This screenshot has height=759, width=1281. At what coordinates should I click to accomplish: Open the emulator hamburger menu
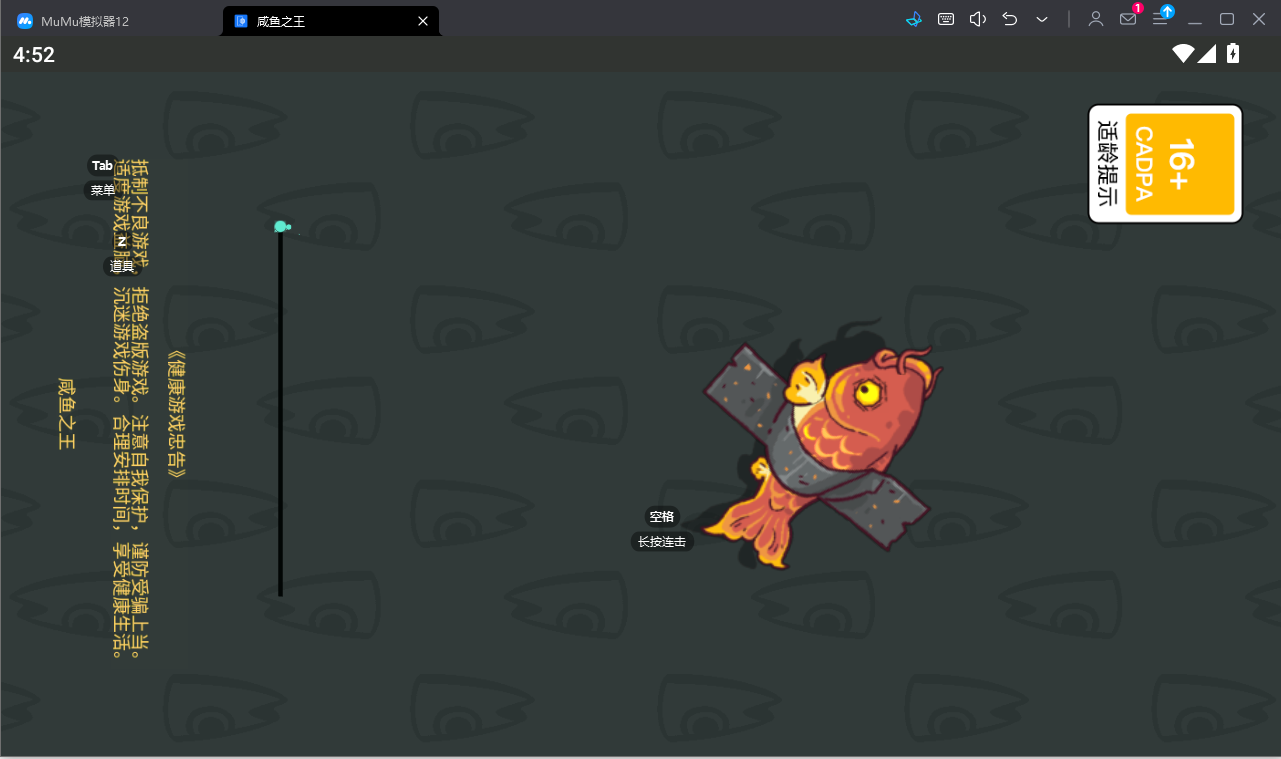(1160, 19)
